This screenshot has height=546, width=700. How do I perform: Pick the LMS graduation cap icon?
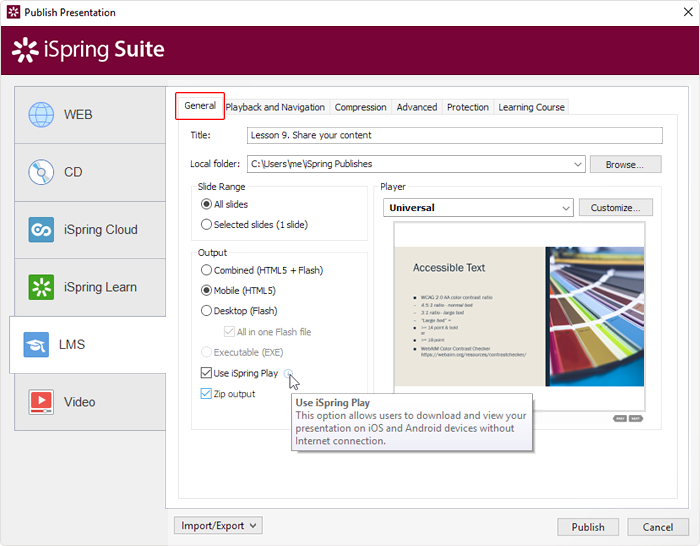(36, 345)
